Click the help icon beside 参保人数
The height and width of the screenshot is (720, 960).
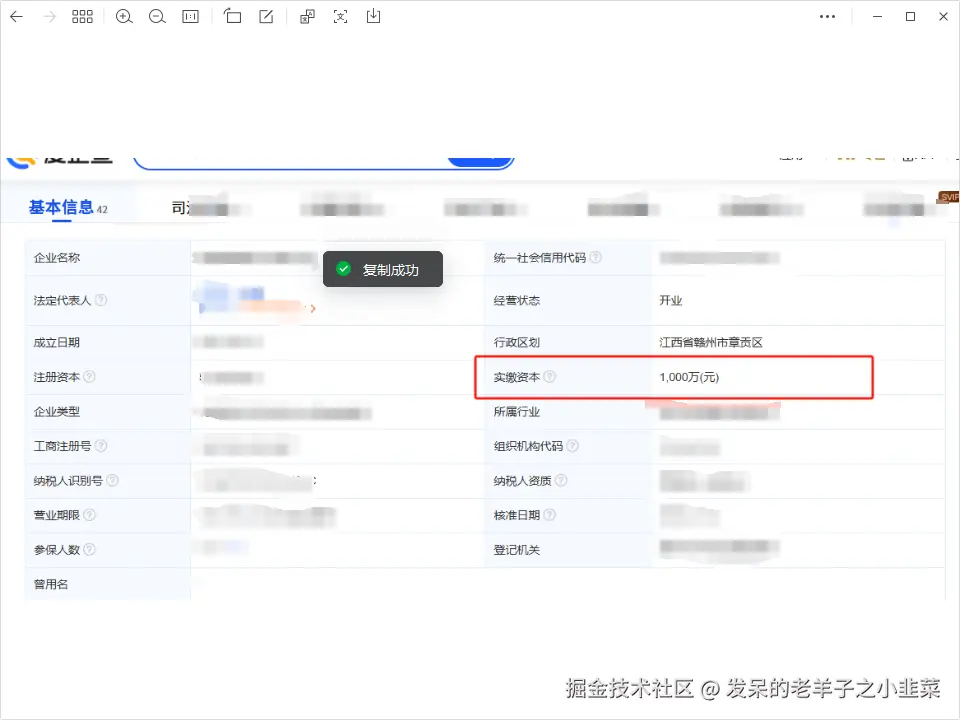[90, 549]
